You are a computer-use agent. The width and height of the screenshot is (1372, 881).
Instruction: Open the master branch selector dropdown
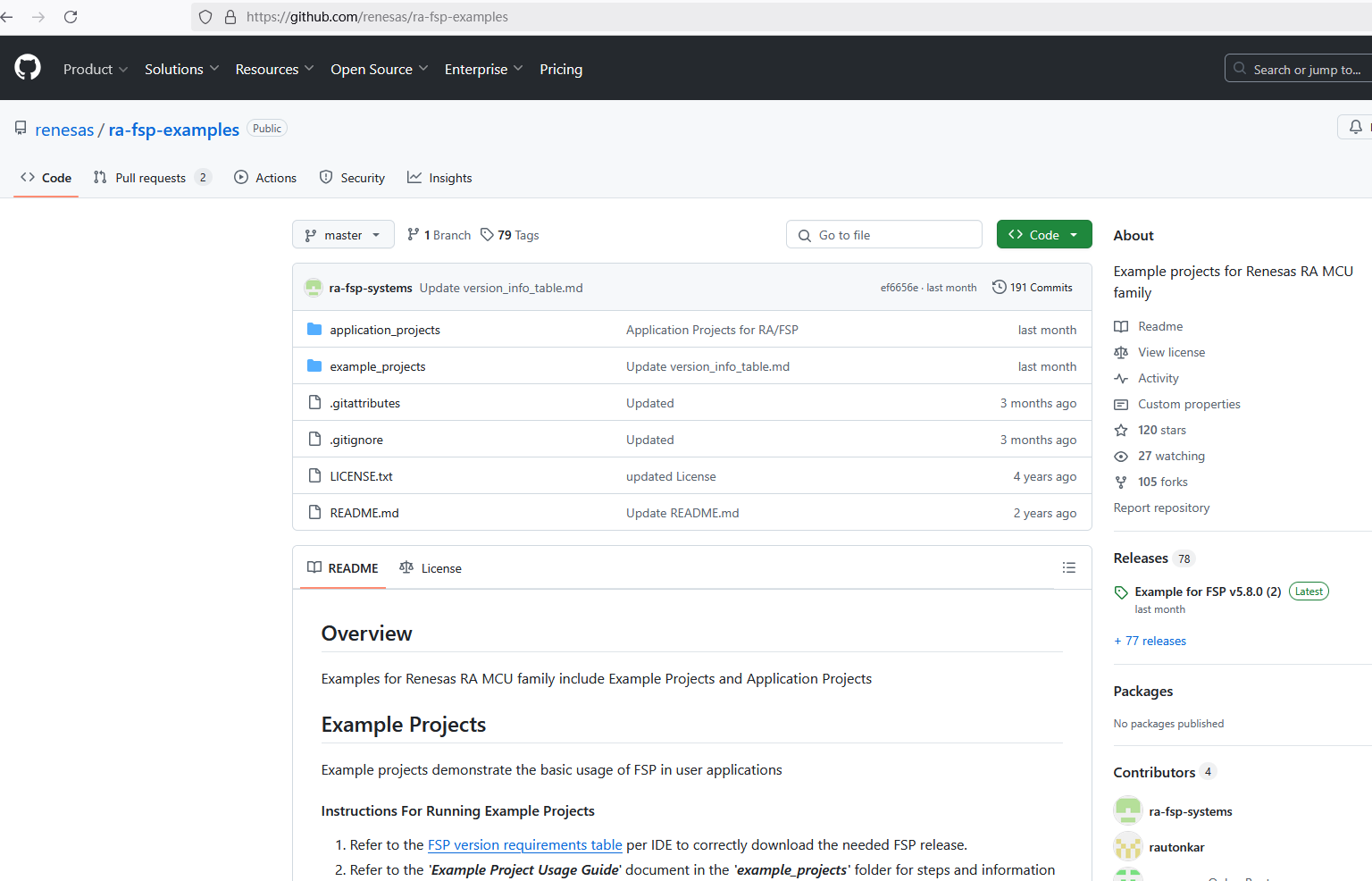pyautogui.click(x=343, y=235)
